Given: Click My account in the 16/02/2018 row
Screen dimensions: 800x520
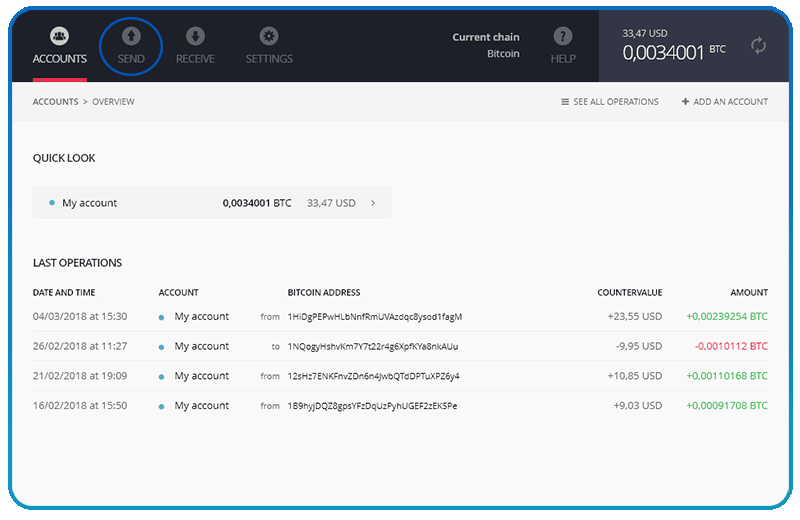Looking at the screenshot, I should [x=202, y=405].
